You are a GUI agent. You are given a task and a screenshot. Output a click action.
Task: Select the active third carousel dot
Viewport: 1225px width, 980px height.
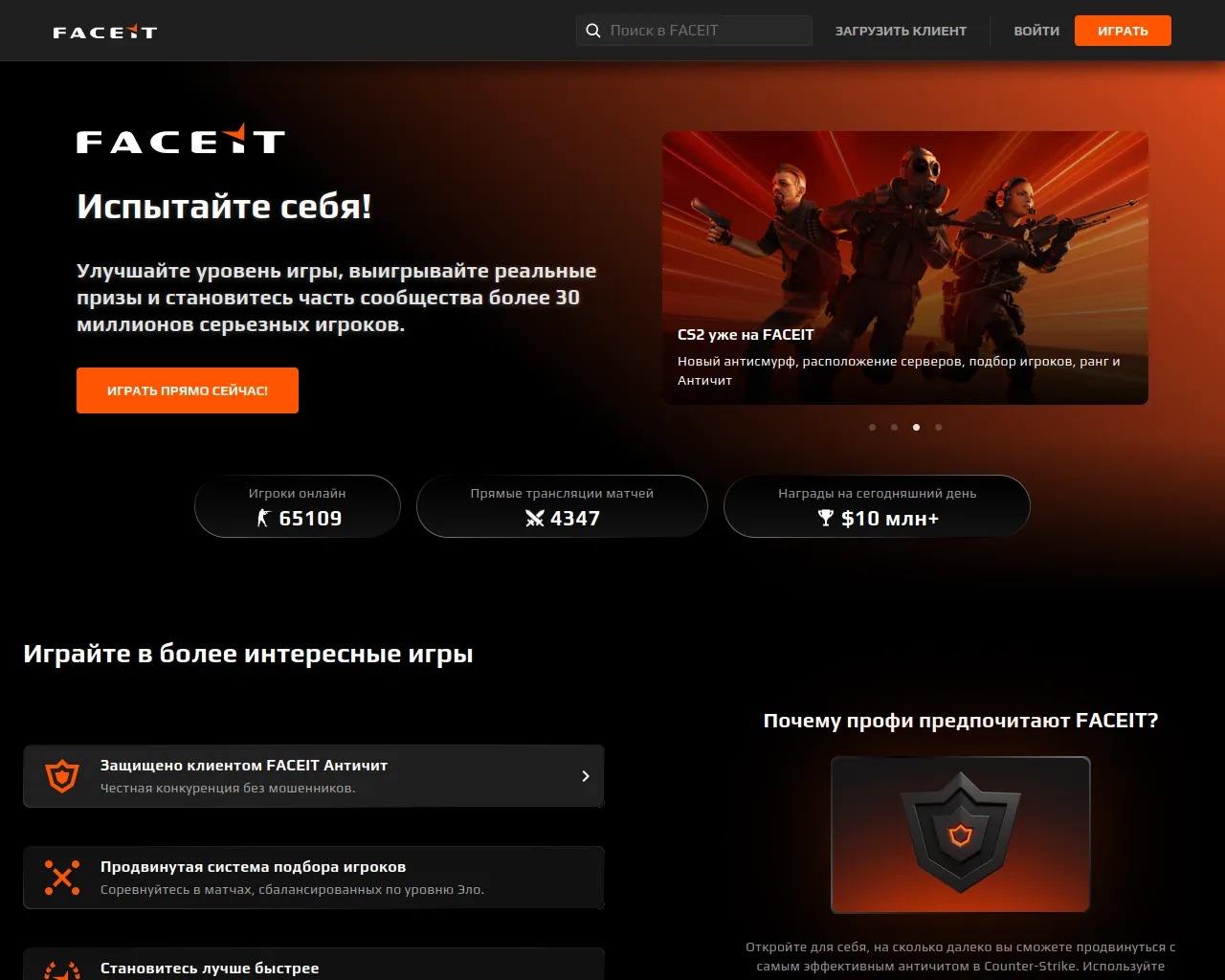coord(916,427)
